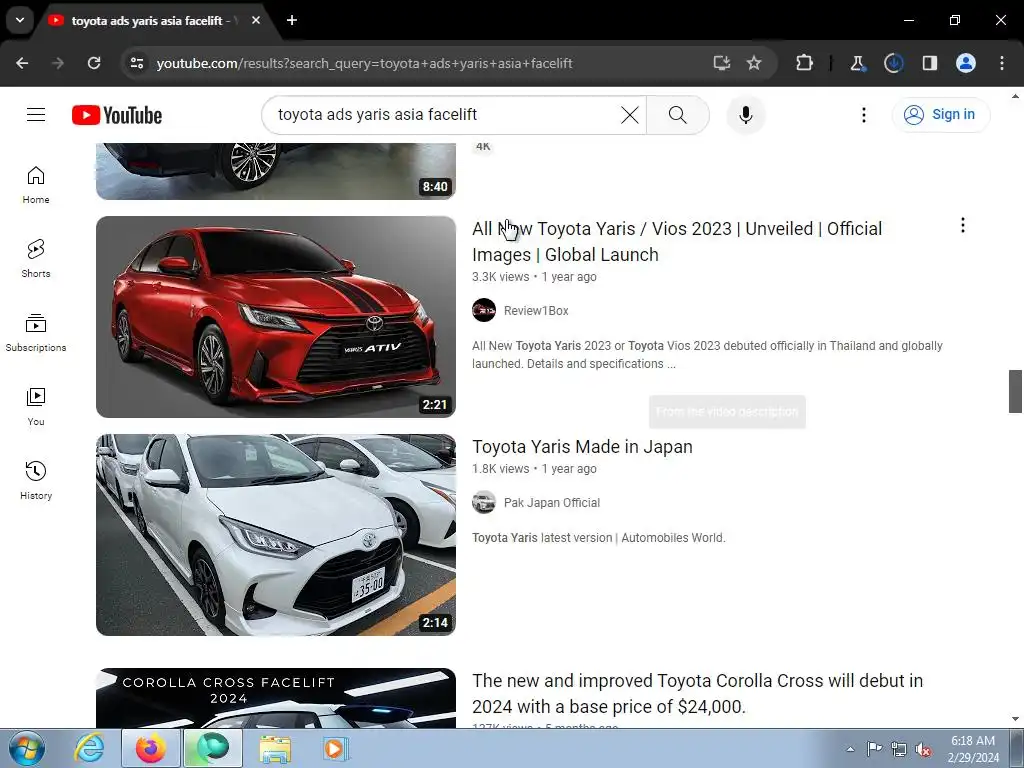Play the red Yaris ATIV thumbnail

(x=276, y=317)
